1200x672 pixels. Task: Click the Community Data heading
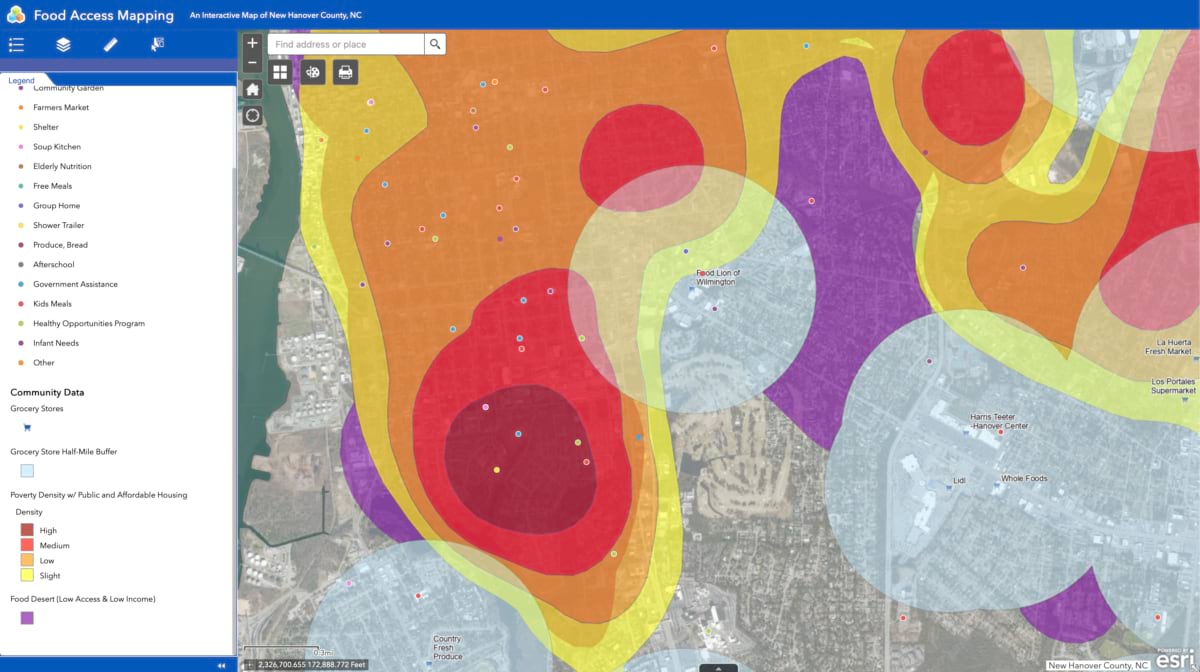pyautogui.click(x=47, y=393)
